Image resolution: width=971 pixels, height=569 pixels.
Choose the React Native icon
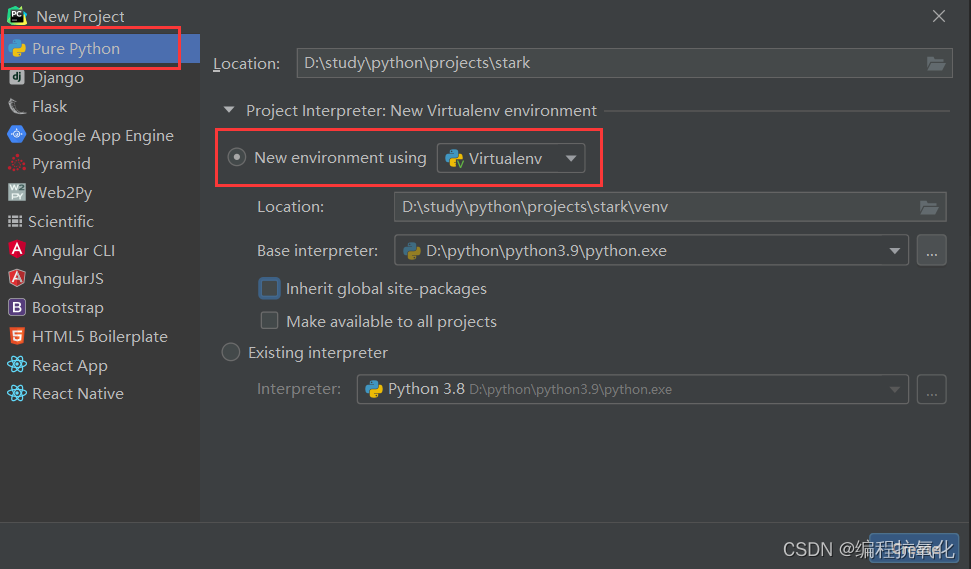(x=17, y=393)
